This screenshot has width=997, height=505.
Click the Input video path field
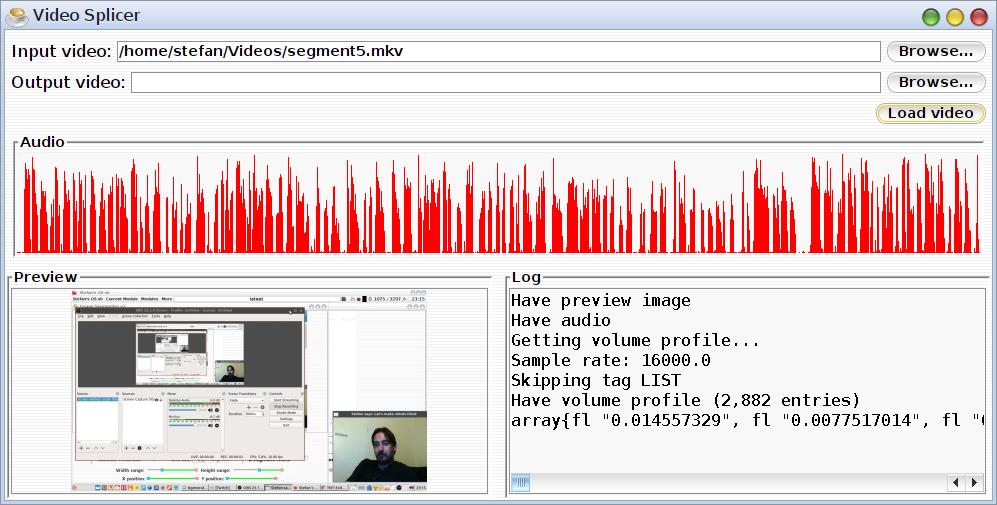[497, 51]
